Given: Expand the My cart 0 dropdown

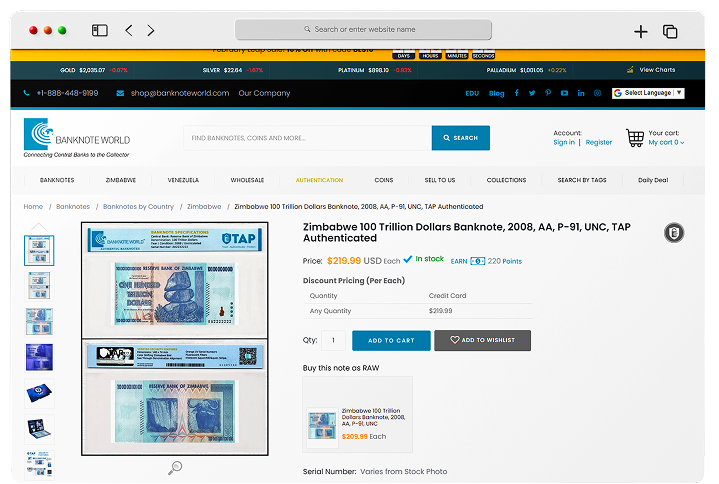Looking at the screenshot, I should [x=666, y=143].
